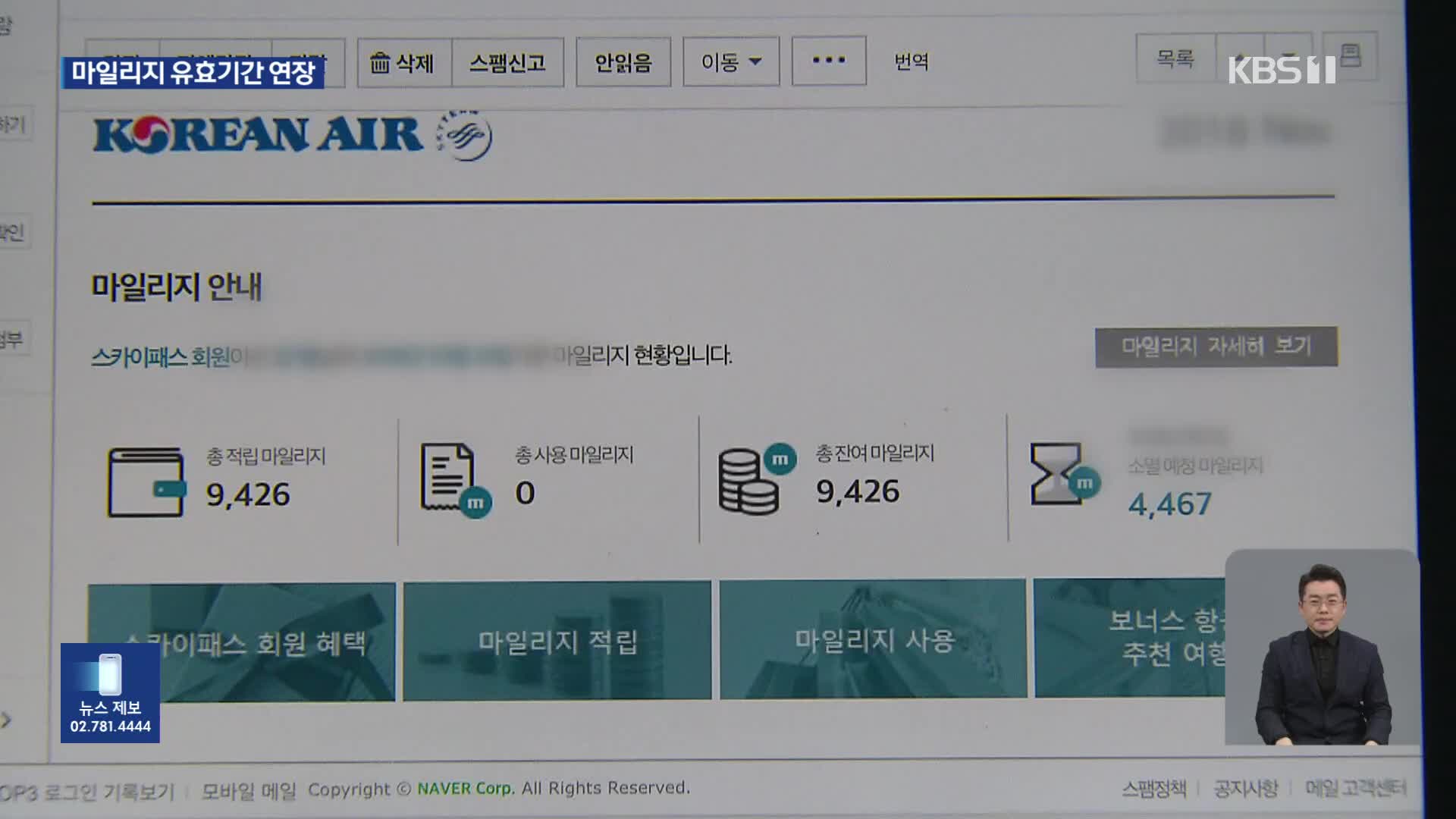Click the Korean Air logo
This screenshot has height=819, width=1456.
pos(258,134)
